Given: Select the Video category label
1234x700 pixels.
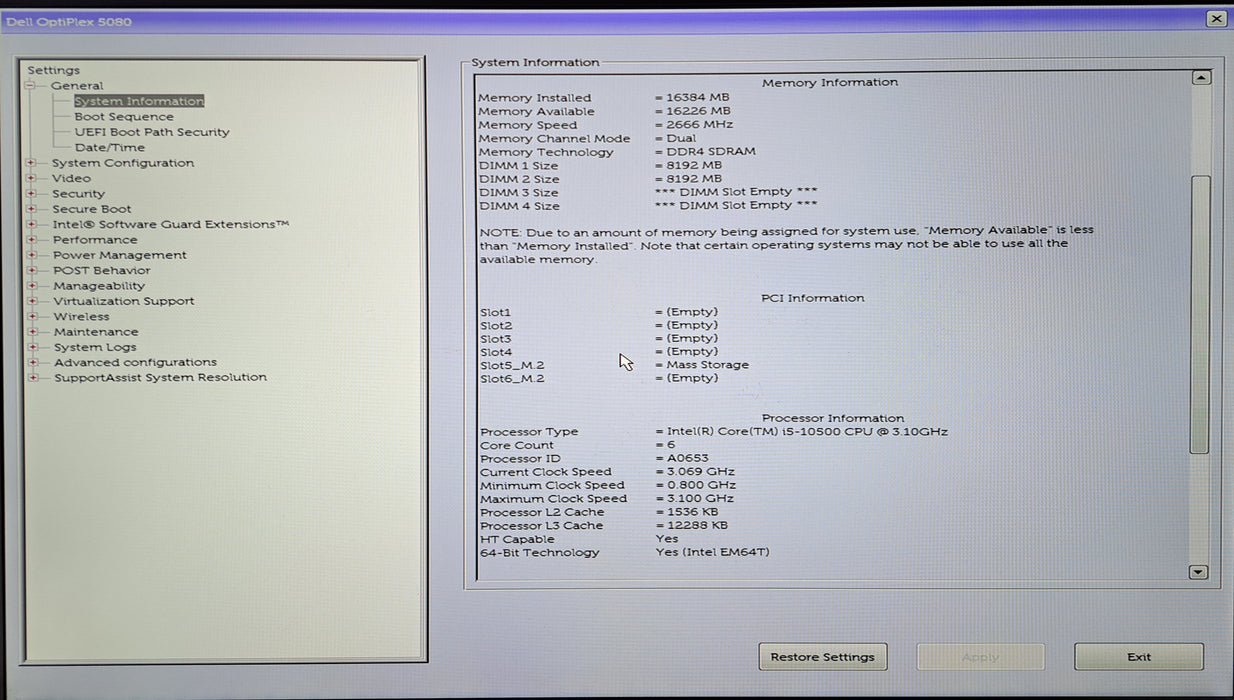Looking at the screenshot, I should [72, 178].
